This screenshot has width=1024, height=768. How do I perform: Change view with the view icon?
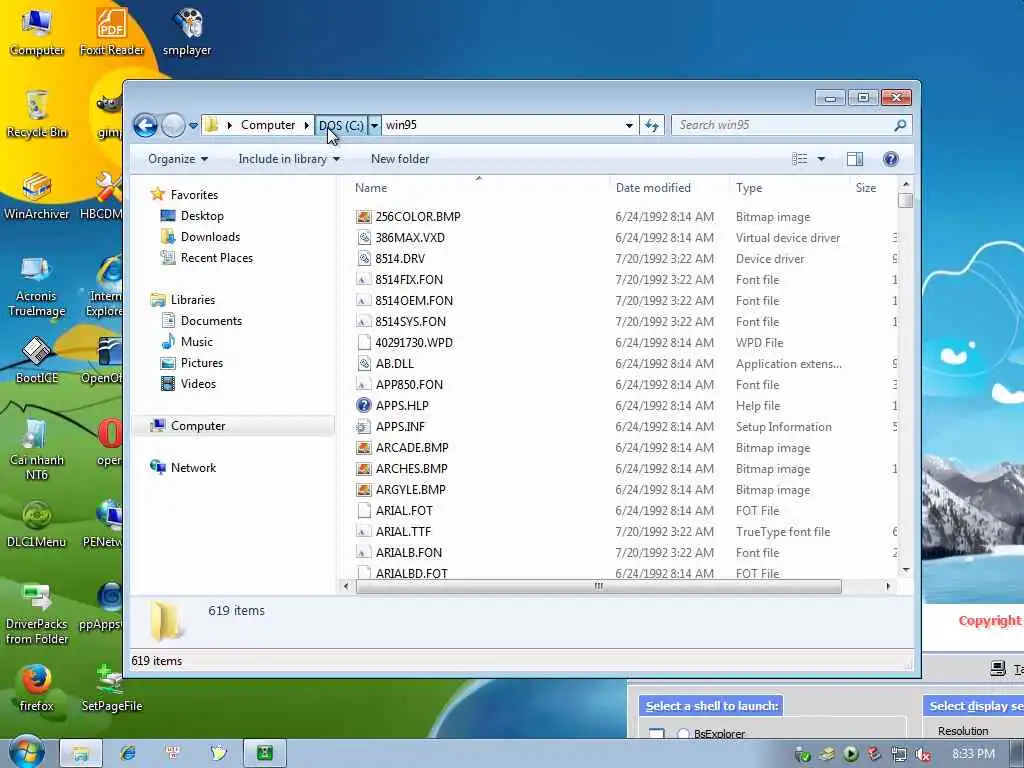pyautogui.click(x=800, y=159)
